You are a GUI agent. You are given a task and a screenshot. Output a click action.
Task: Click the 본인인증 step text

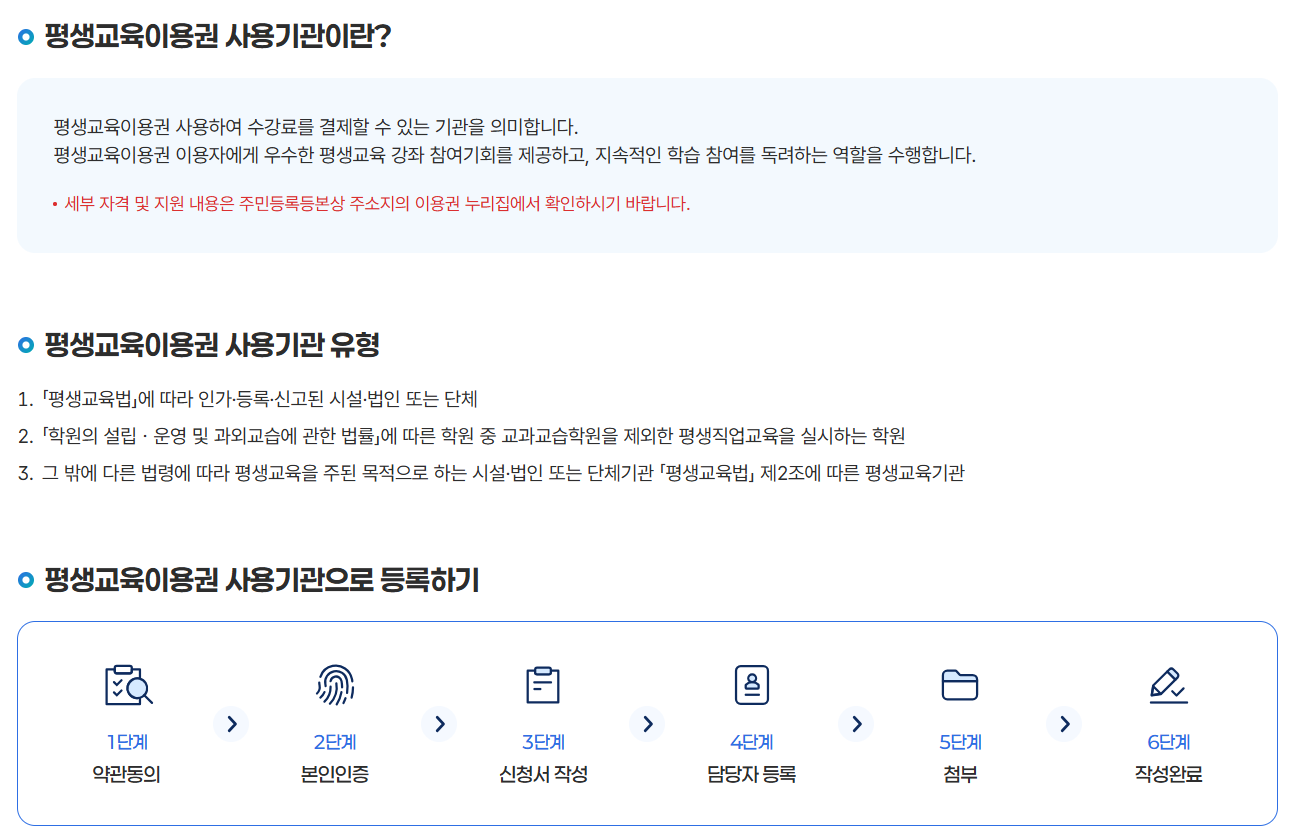(x=335, y=774)
